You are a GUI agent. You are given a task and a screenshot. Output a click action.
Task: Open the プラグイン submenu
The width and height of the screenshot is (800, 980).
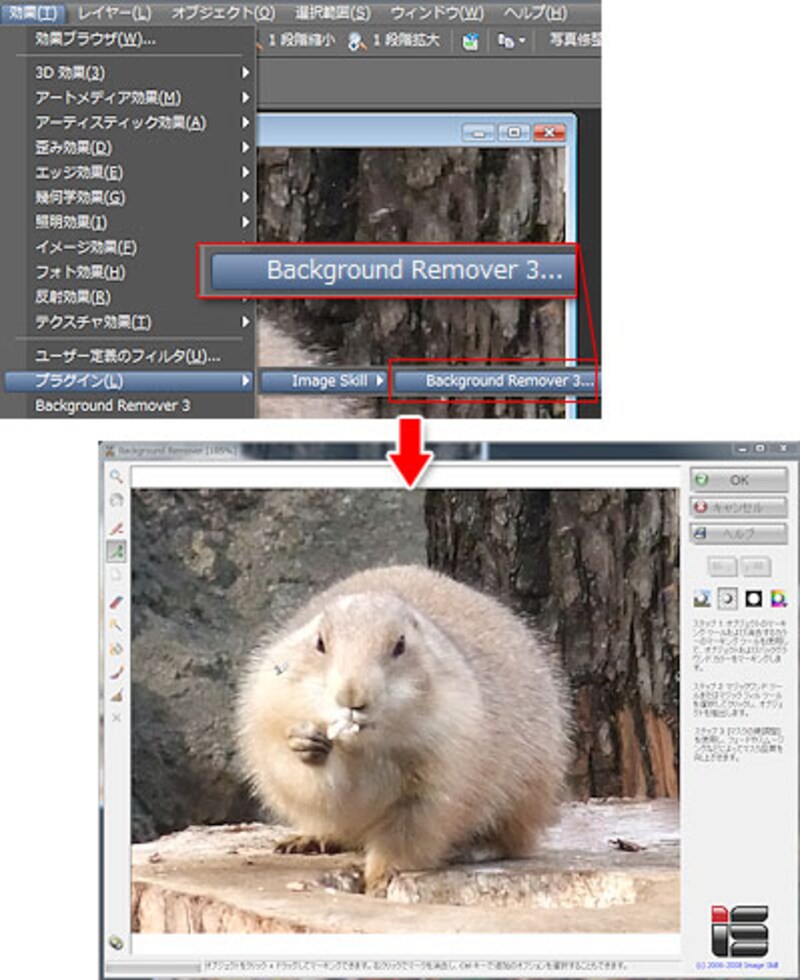(x=128, y=381)
